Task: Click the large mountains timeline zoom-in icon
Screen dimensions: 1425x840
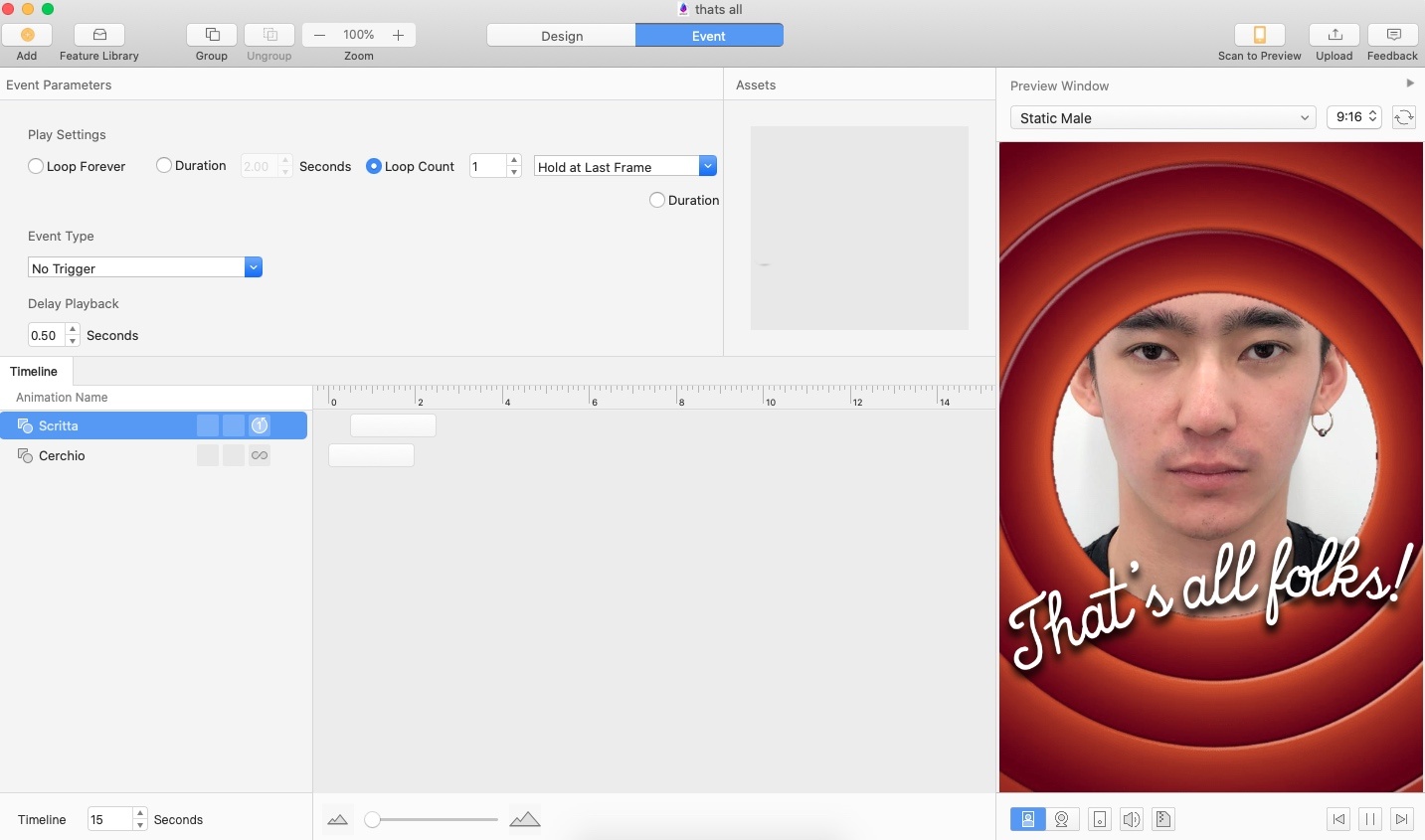Action: [x=524, y=819]
